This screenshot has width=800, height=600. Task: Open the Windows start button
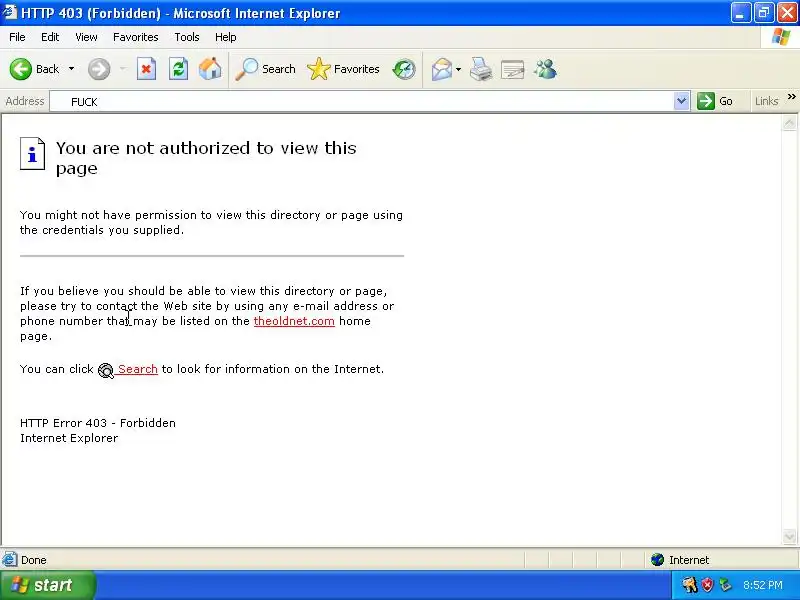click(x=47, y=585)
